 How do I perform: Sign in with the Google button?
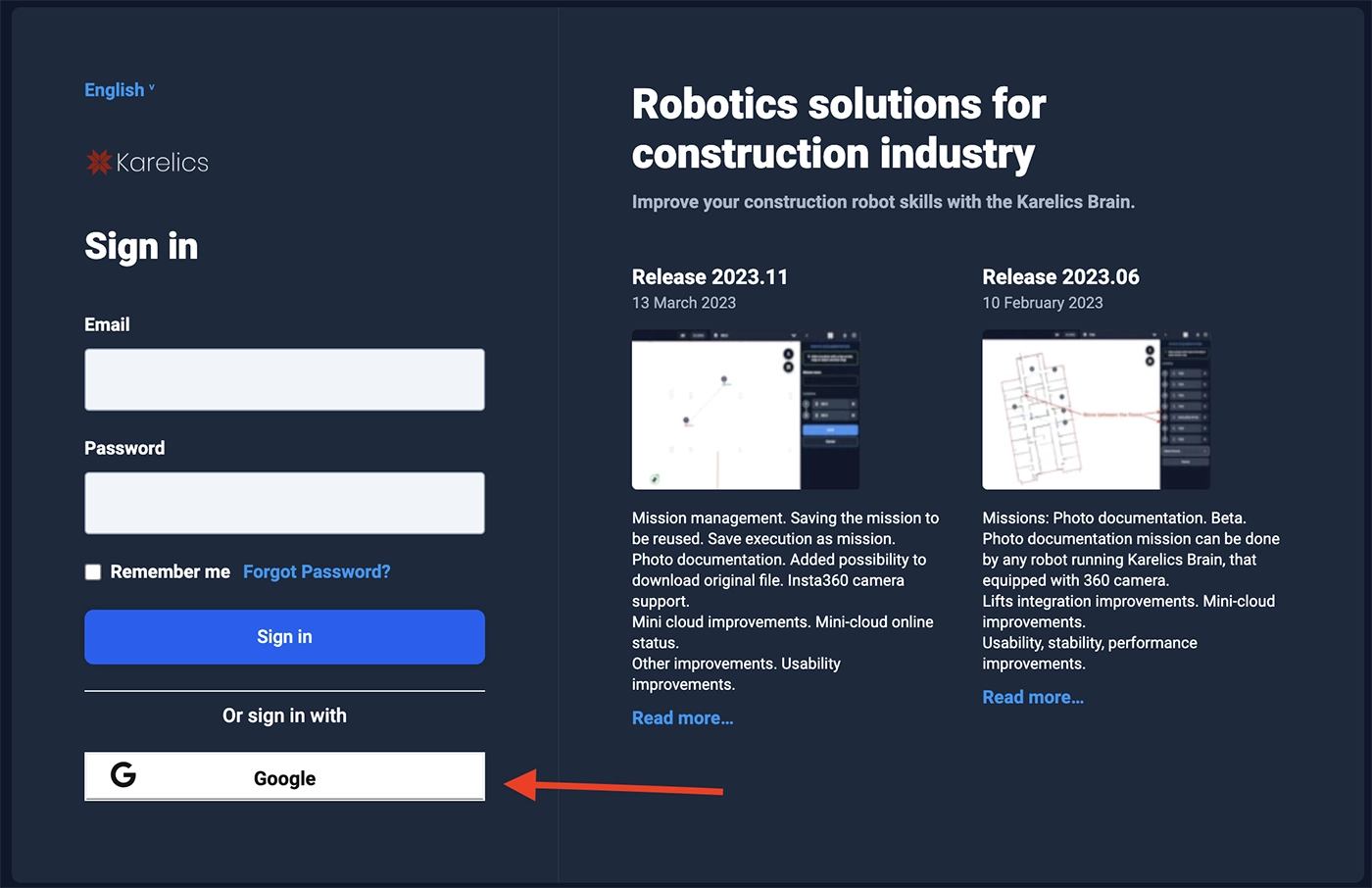284,777
